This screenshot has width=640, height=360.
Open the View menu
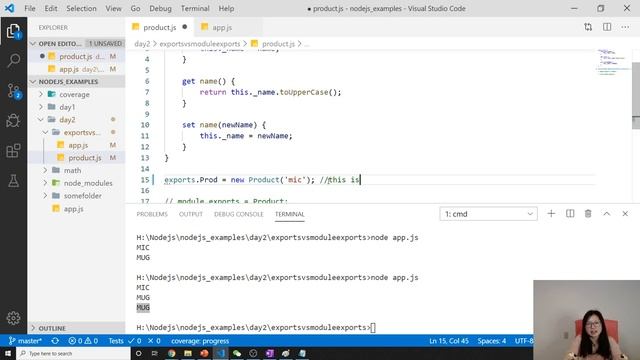pyautogui.click(x=113, y=8)
